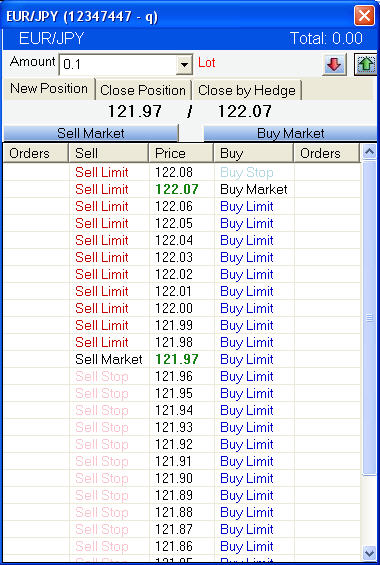Click the Sell column header
The height and width of the screenshot is (565, 380).
(108, 153)
